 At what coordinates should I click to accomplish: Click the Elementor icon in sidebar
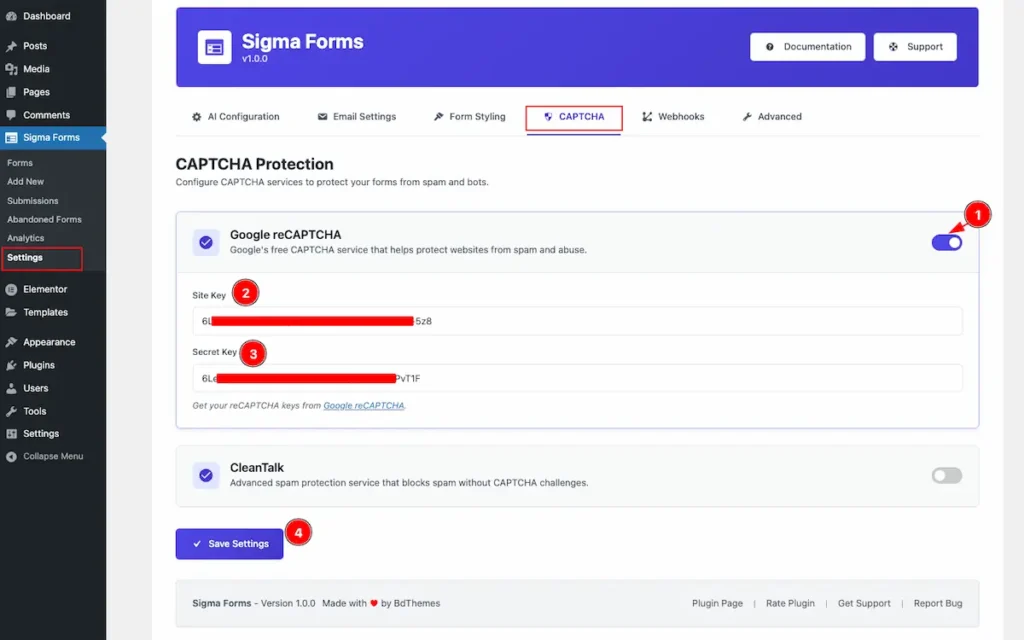click(x=11, y=289)
